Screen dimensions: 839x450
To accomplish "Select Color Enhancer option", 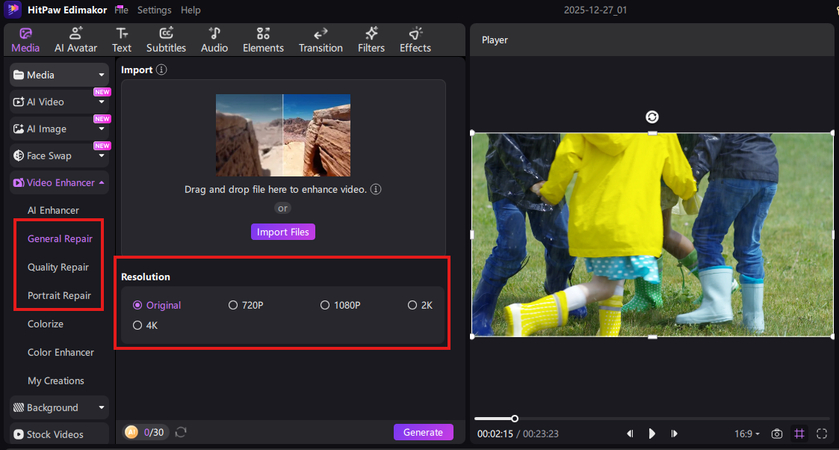I will 60,352.
